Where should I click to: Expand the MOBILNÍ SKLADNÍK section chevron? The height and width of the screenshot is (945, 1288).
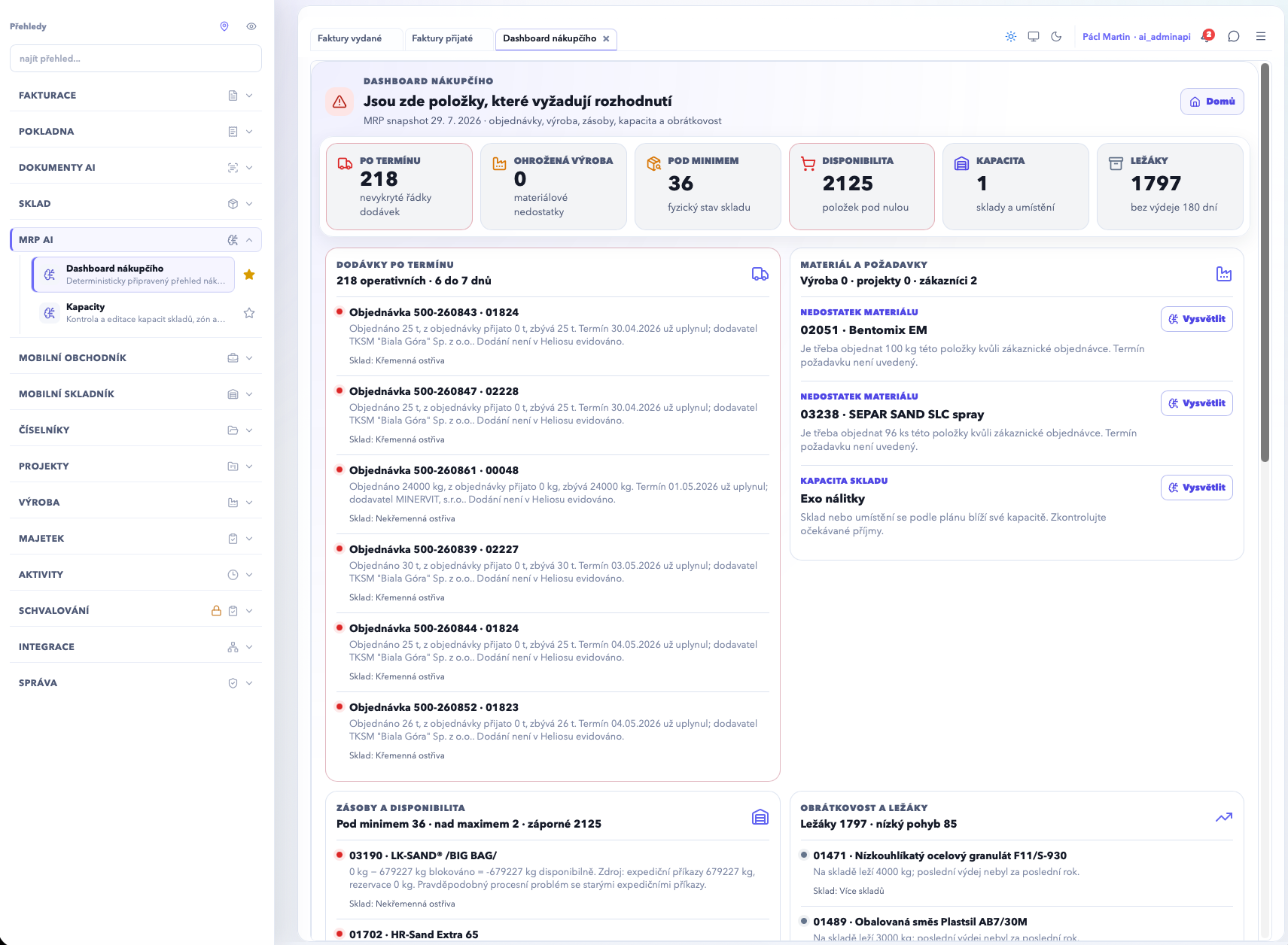click(249, 394)
